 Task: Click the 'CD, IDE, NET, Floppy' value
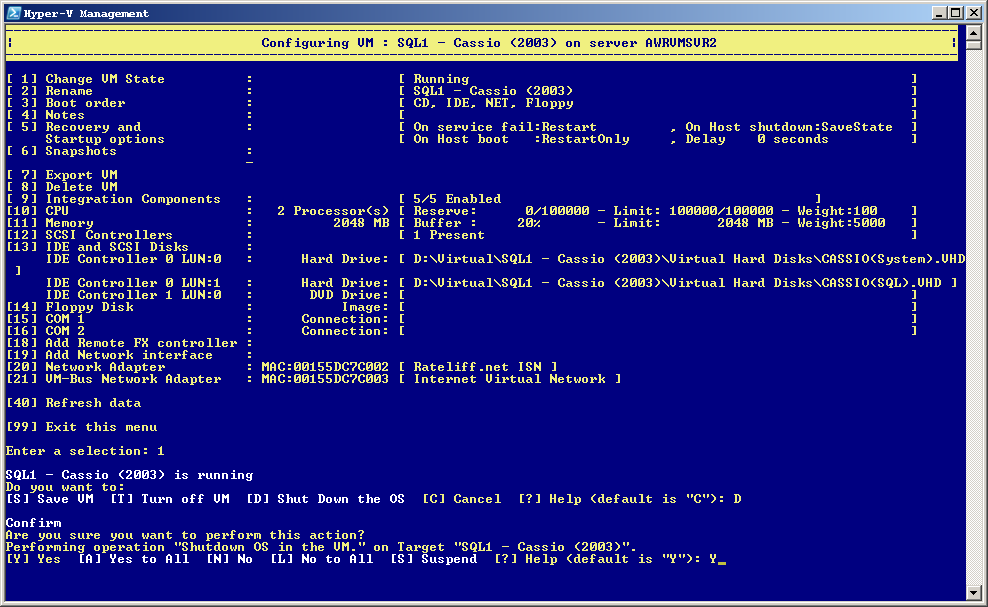(x=493, y=103)
